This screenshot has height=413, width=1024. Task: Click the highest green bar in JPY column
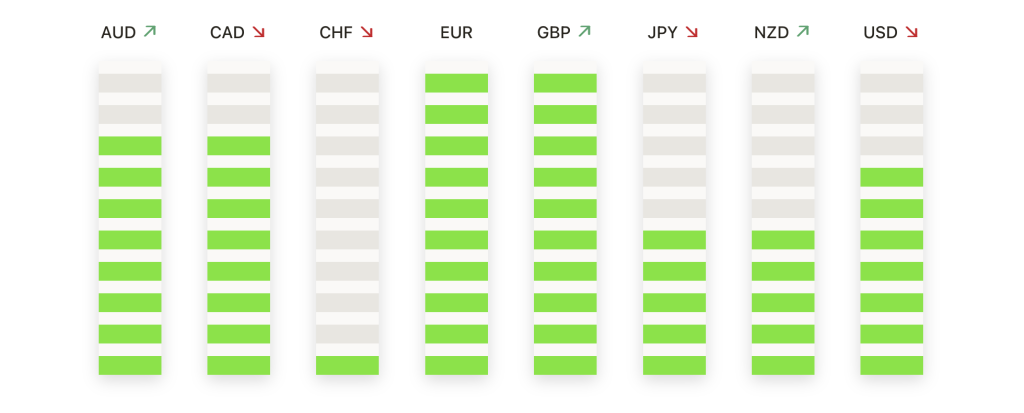pyautogui.click(x=674, y=240)
